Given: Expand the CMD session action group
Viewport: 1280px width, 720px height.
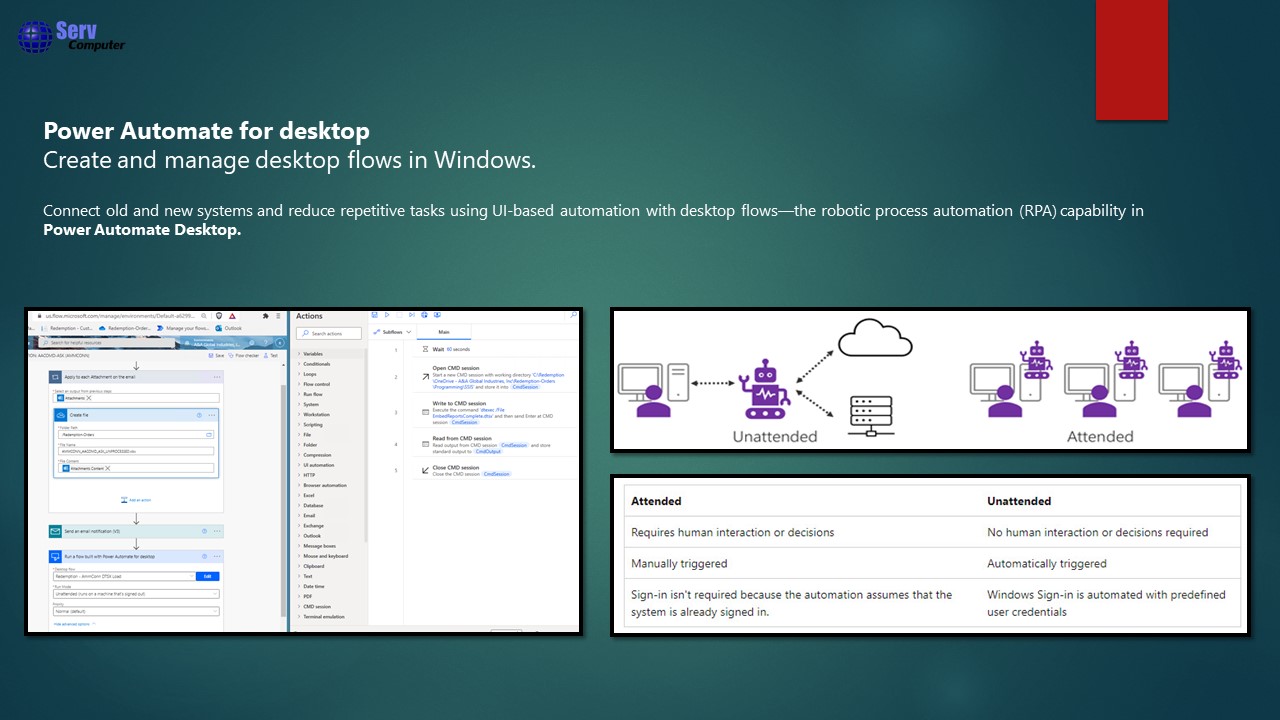Looking at the screenshot, I should click(x=316, y=607).
